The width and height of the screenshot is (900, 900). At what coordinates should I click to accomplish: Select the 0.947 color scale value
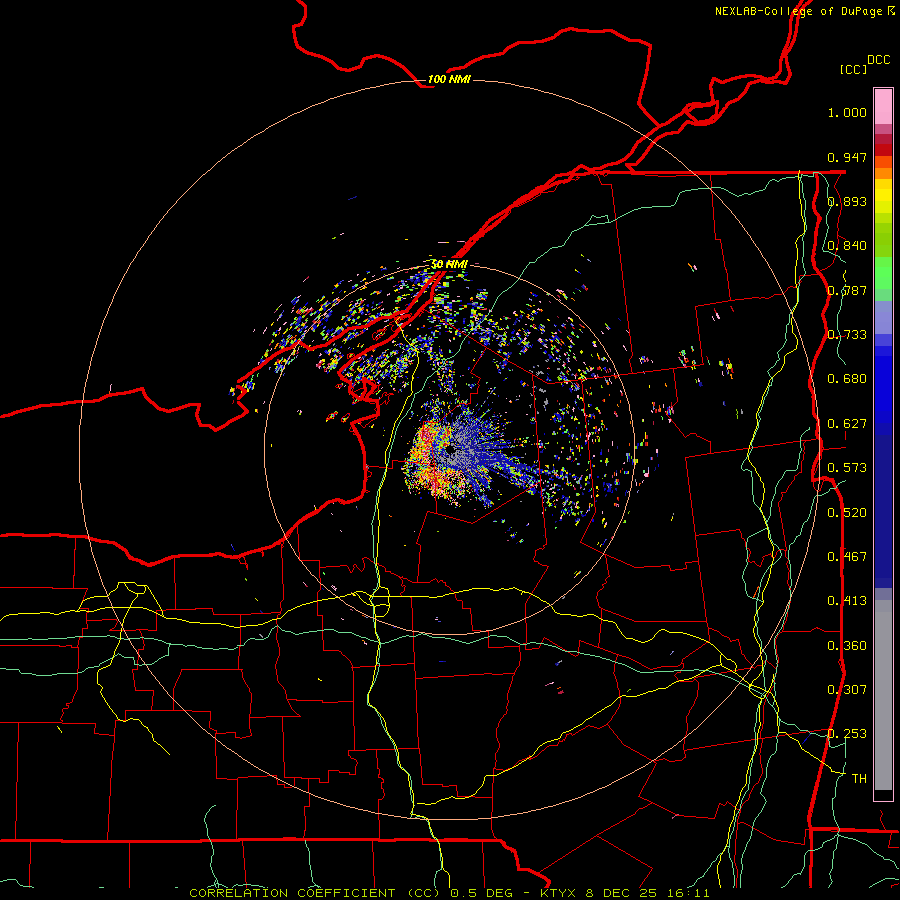click(x=847, y=157)
